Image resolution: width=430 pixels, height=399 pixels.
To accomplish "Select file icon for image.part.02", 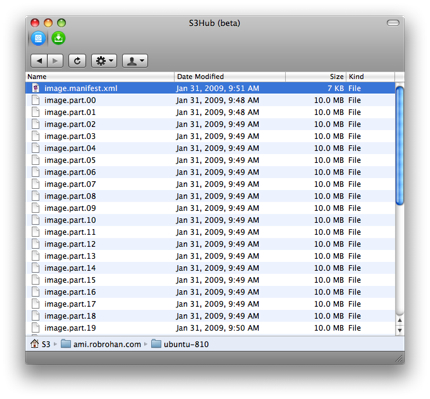I will tap(36, 124).
